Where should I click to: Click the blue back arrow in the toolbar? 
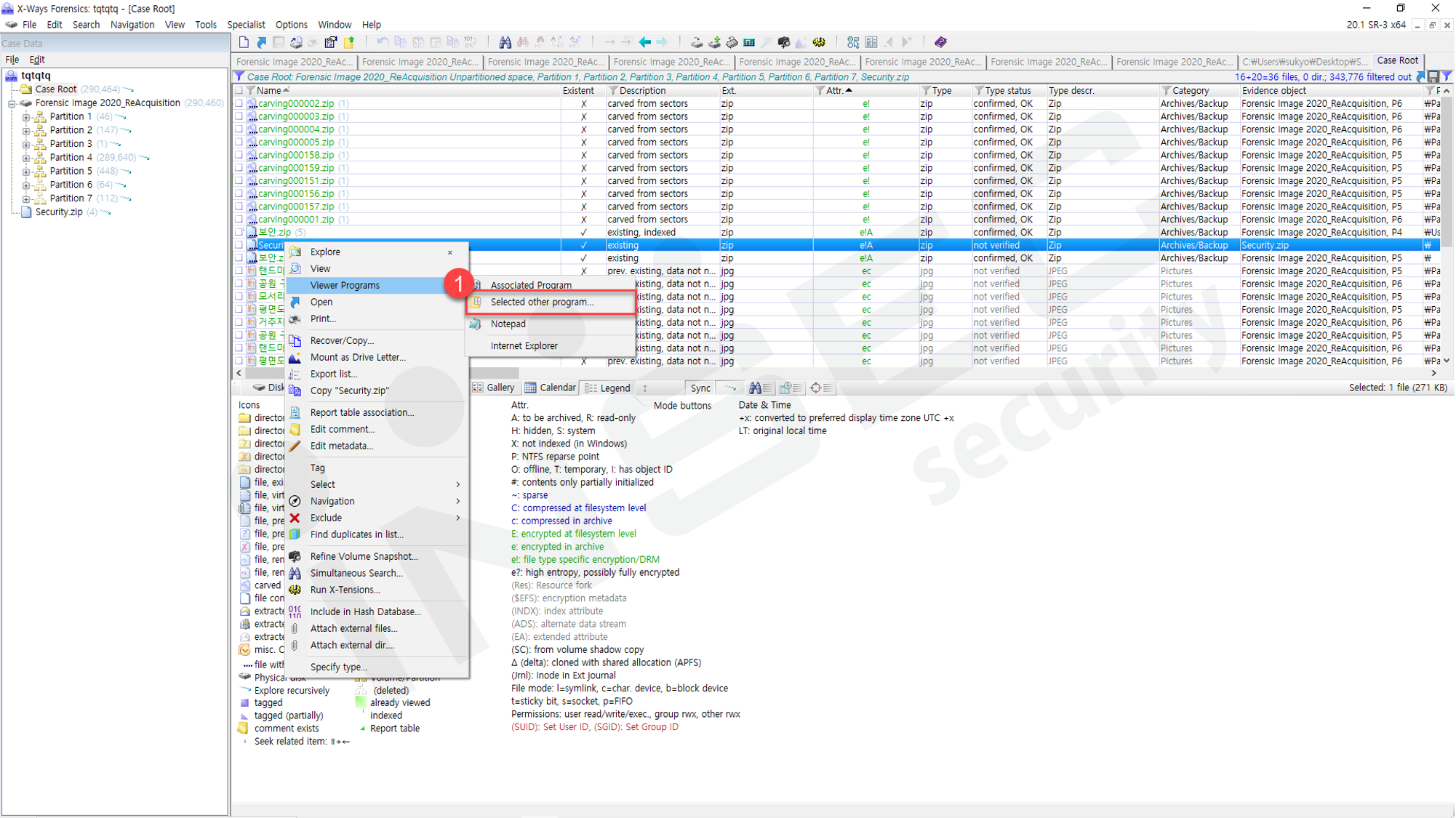tap(645, 42)
